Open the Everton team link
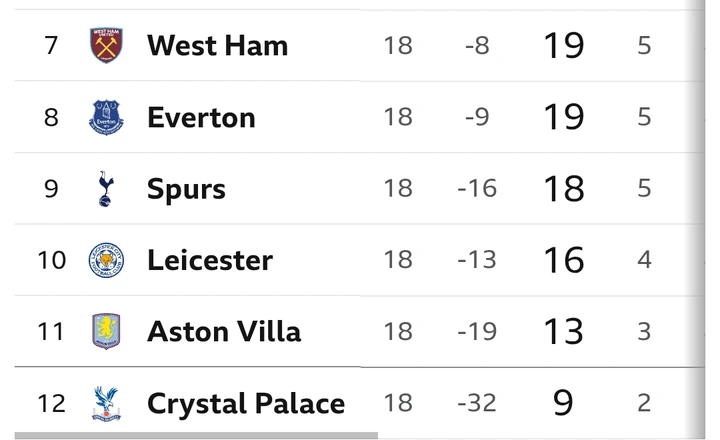The image size is (720, 440). tap(201, 118)
